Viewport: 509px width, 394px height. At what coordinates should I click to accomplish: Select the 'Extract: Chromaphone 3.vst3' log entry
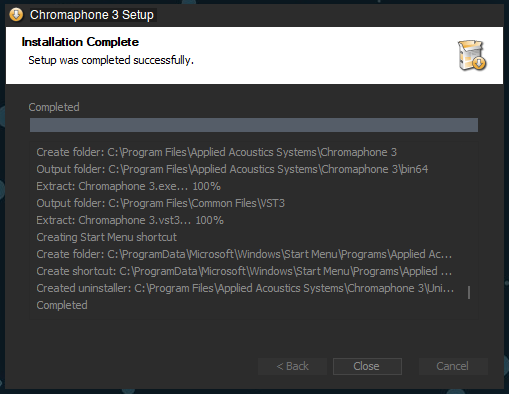130,220
